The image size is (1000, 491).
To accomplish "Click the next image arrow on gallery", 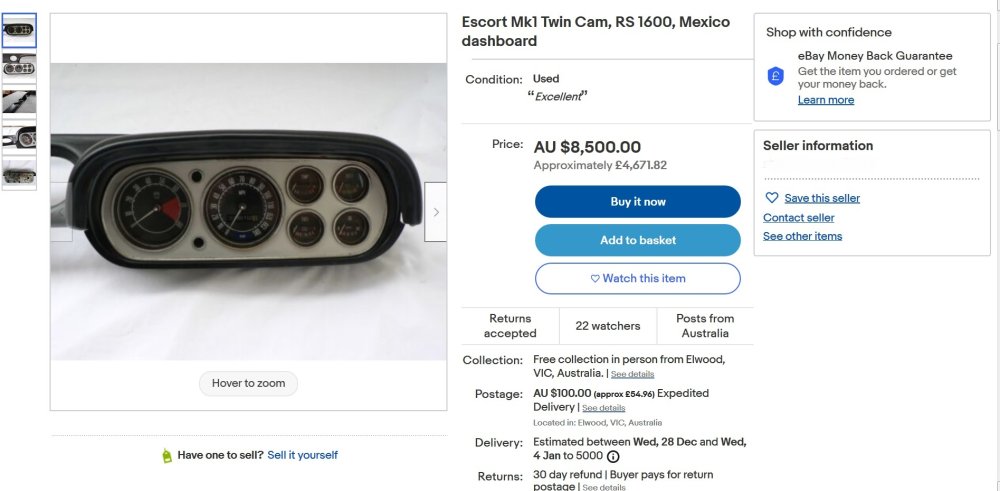I will click(x=436, y=212).
